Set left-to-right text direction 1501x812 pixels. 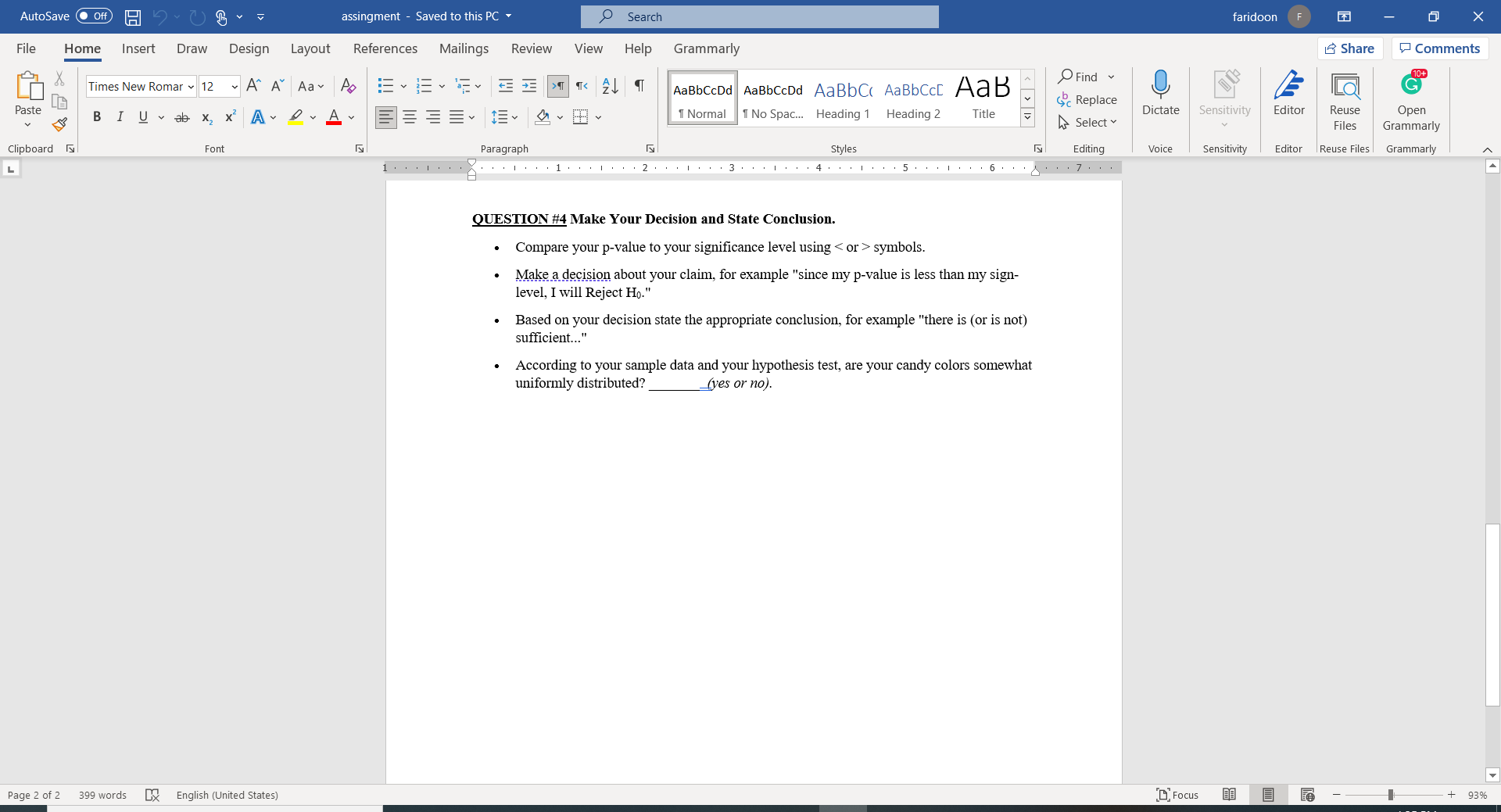(558, 86)
